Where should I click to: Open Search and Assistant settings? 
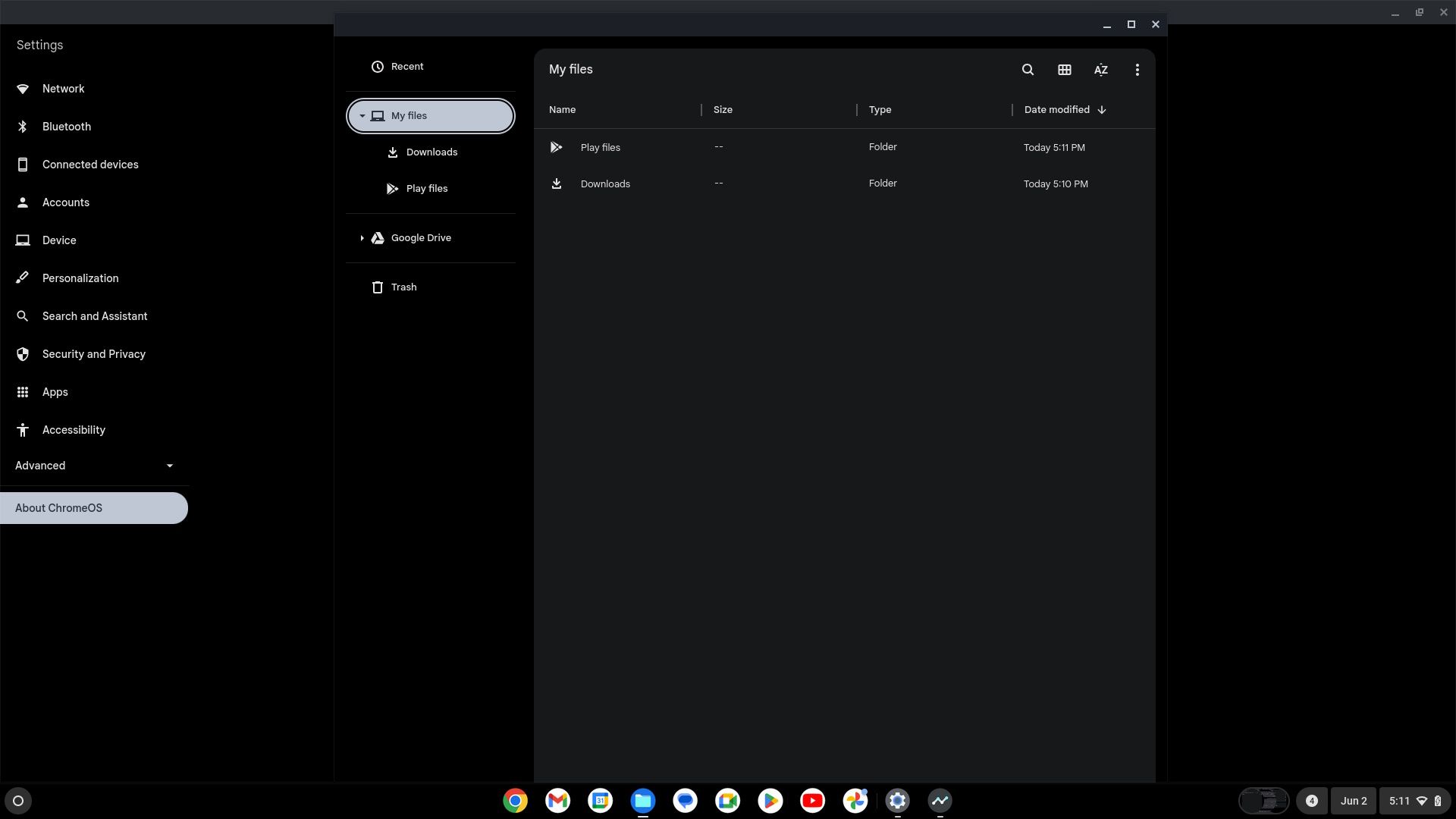point(94,316)
